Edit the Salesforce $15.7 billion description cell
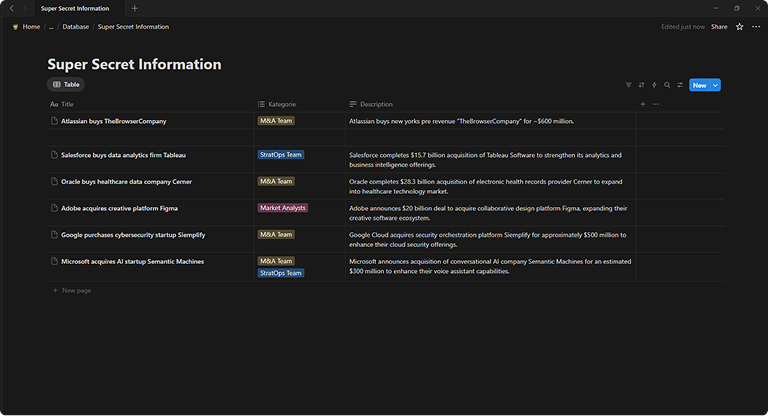The width and height of the screenshot is (768, 416). [x=491, y=160]
